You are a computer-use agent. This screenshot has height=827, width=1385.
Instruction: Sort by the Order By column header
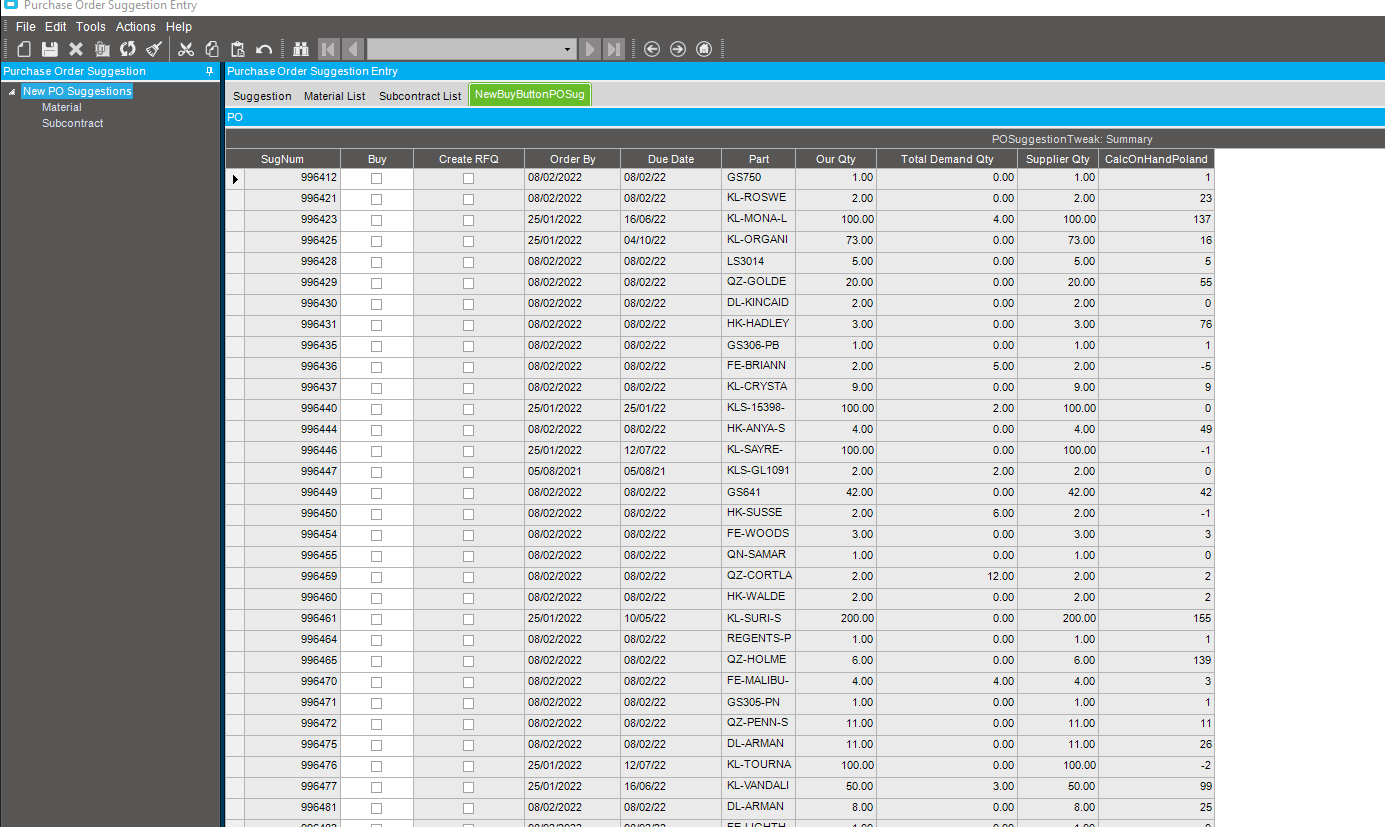click(572, 159)
